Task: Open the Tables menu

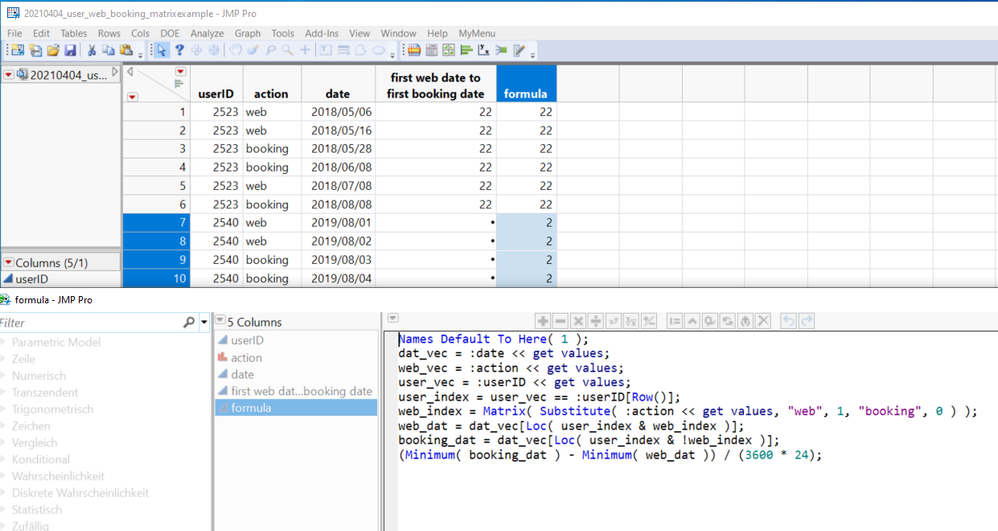Action: 73,33
